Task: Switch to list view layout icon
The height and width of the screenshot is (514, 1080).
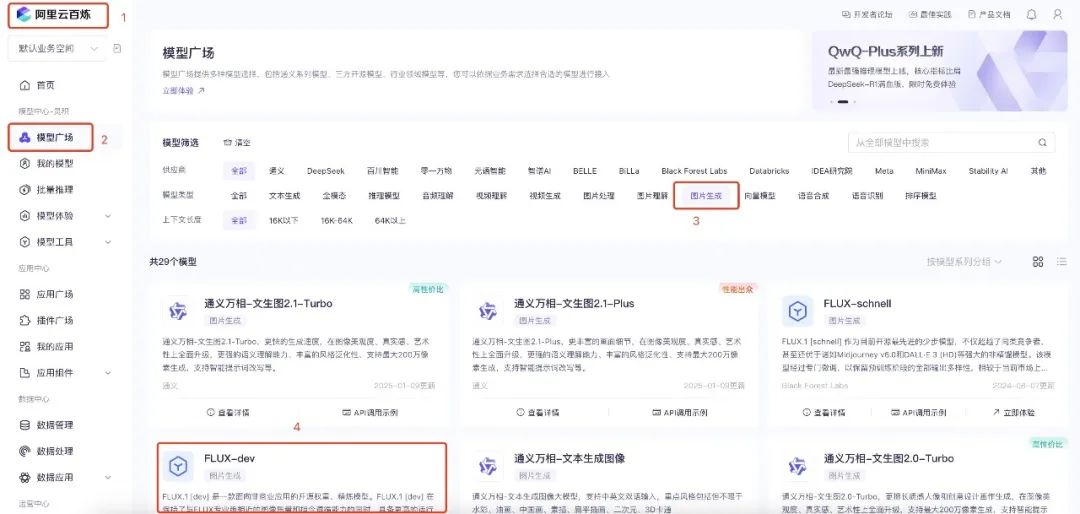Action: click(x=1061, y=262)
